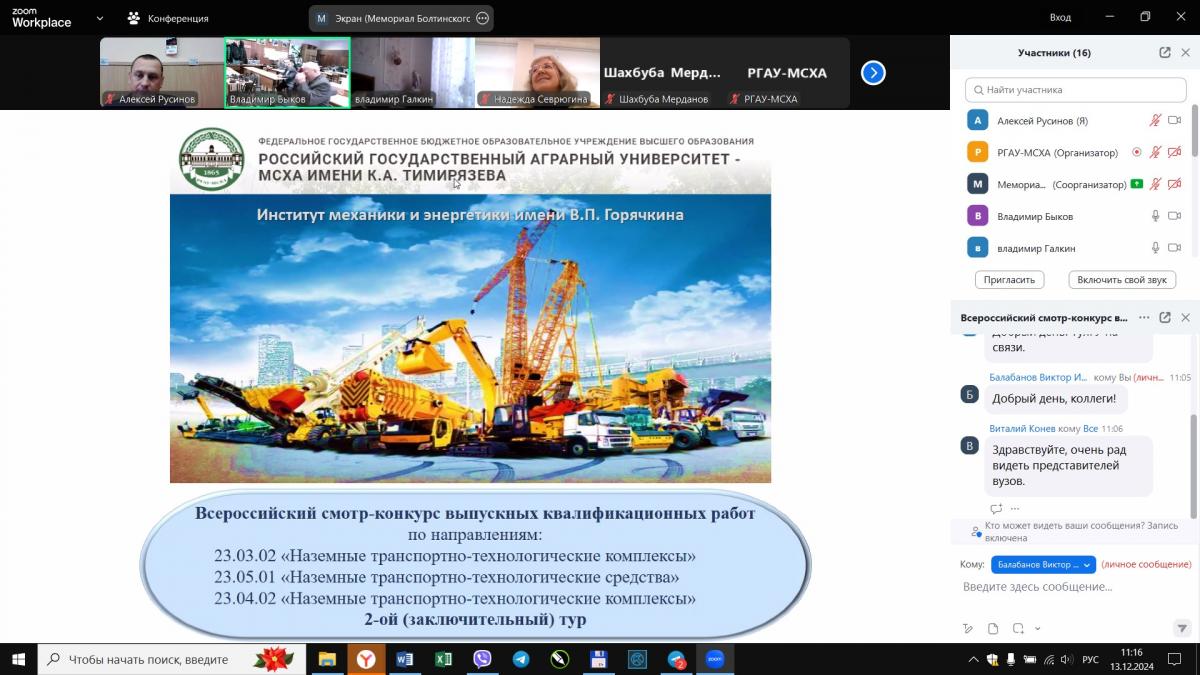Screen dimensions: 1200x675
Task: Select РГАУ-МСХА video tile
Action: pos(787,72)
